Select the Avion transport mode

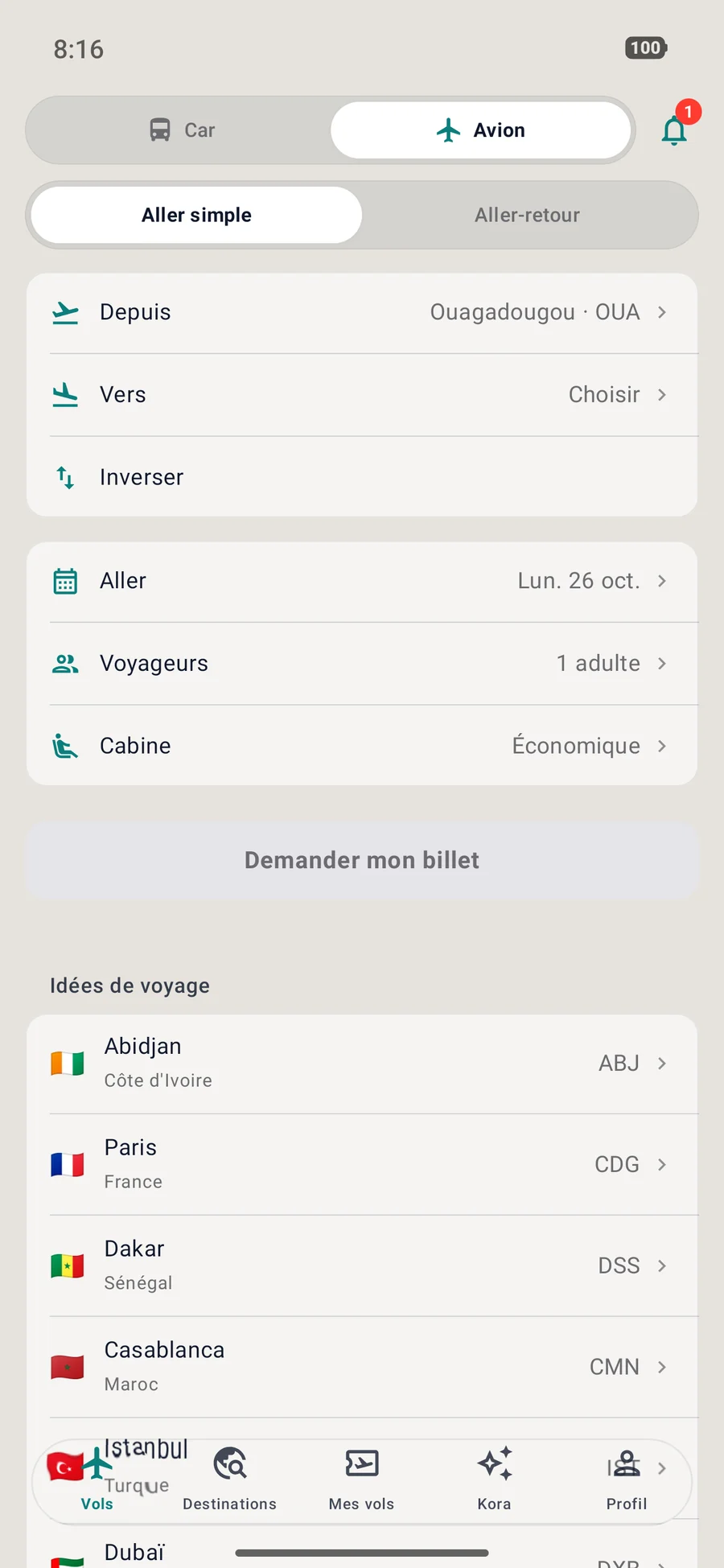coord(480,130)
